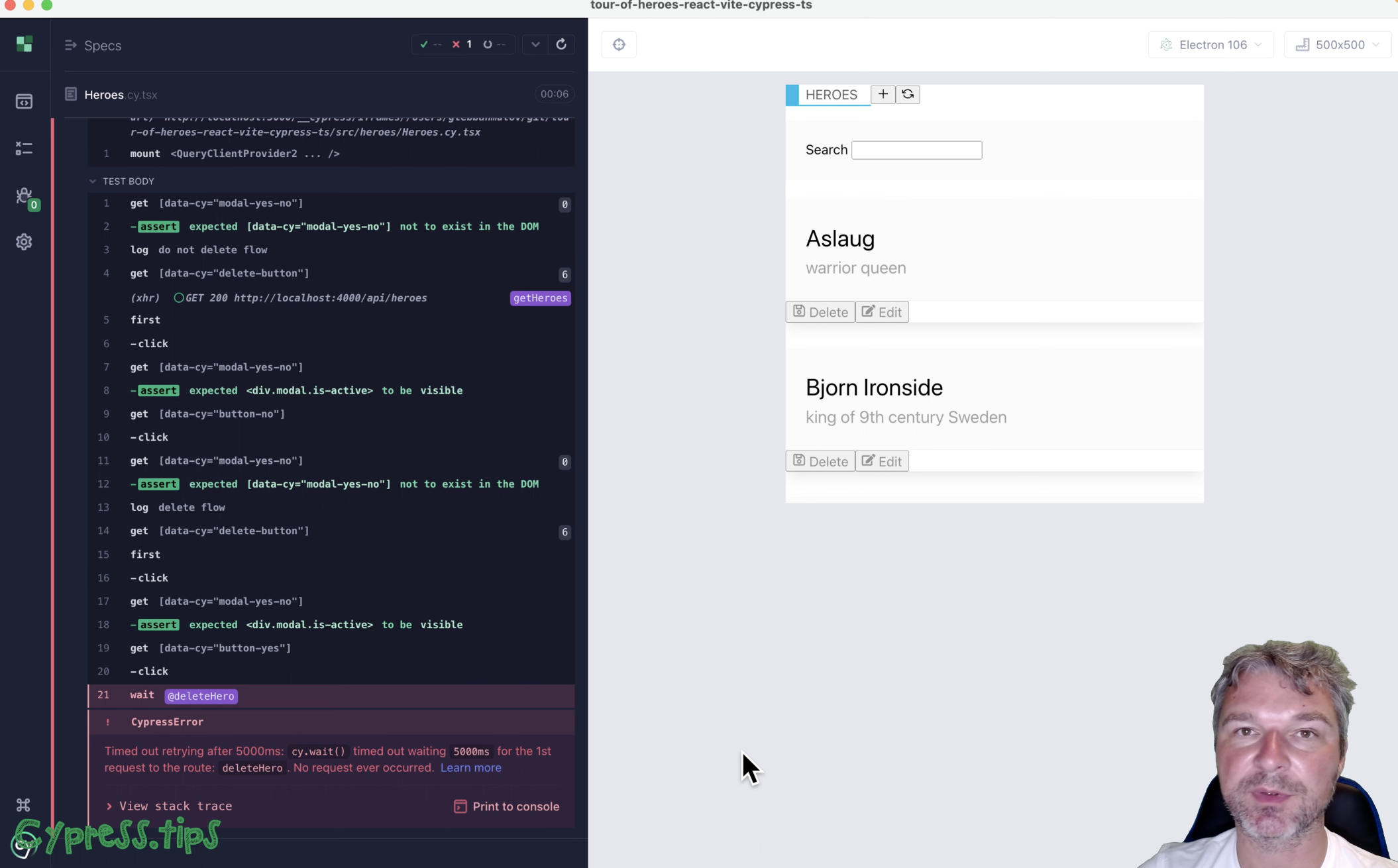
Task: Click the add hero plus button
Action: pos(883,94)
